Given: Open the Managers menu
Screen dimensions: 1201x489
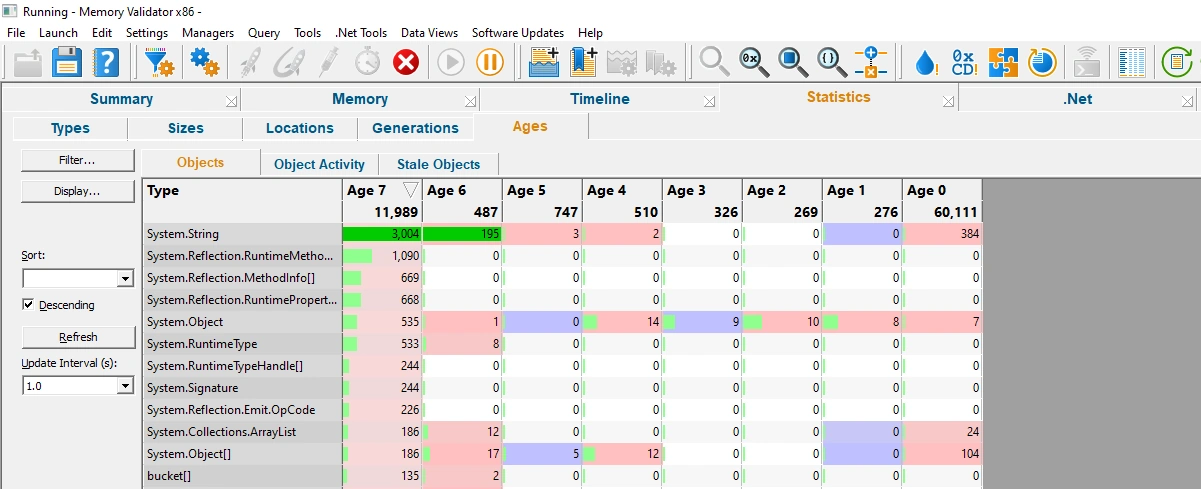Looking at the screenshot, I should (208, 33).
